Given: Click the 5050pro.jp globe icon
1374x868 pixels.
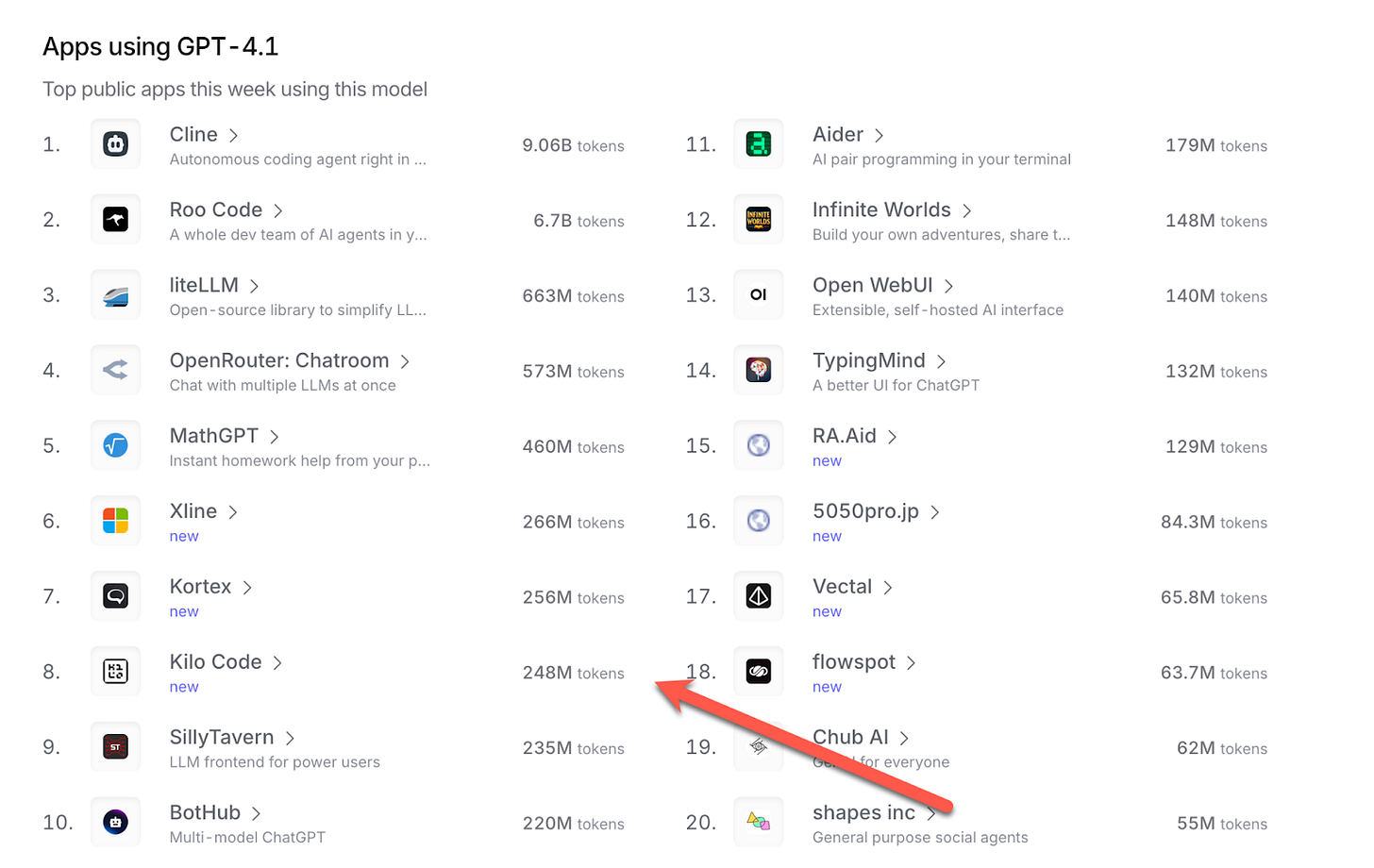Looking at the screenshot, I should (759, 521).
